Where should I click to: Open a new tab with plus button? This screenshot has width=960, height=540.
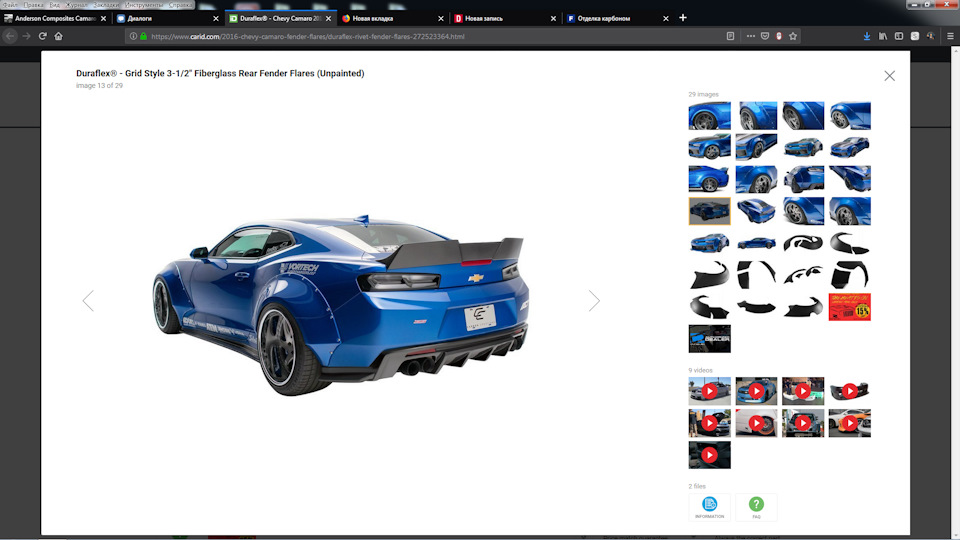pos(683,18)
